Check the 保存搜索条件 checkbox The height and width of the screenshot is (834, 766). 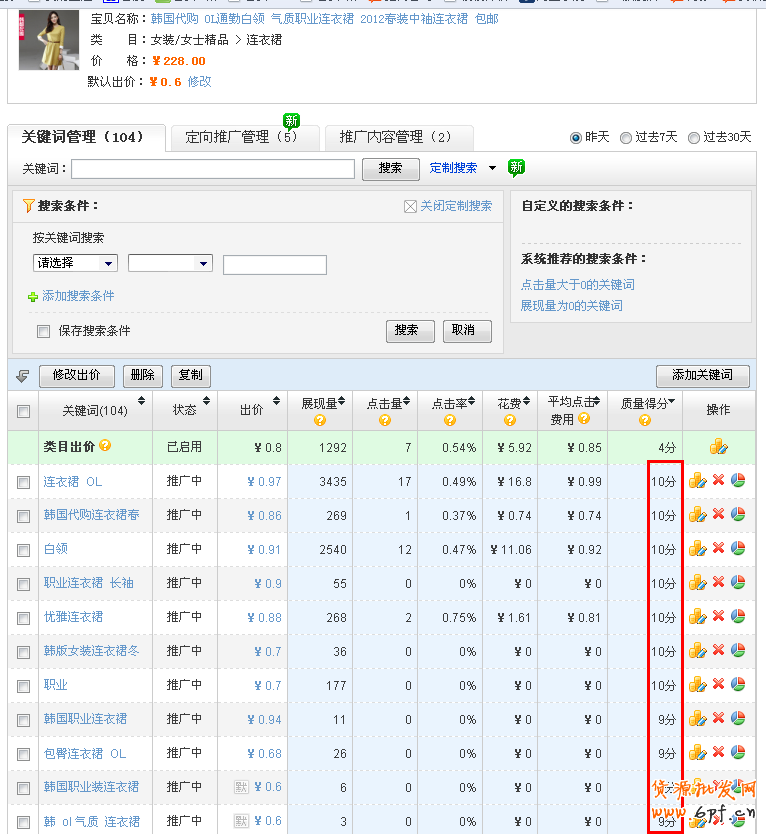point(43,331)
